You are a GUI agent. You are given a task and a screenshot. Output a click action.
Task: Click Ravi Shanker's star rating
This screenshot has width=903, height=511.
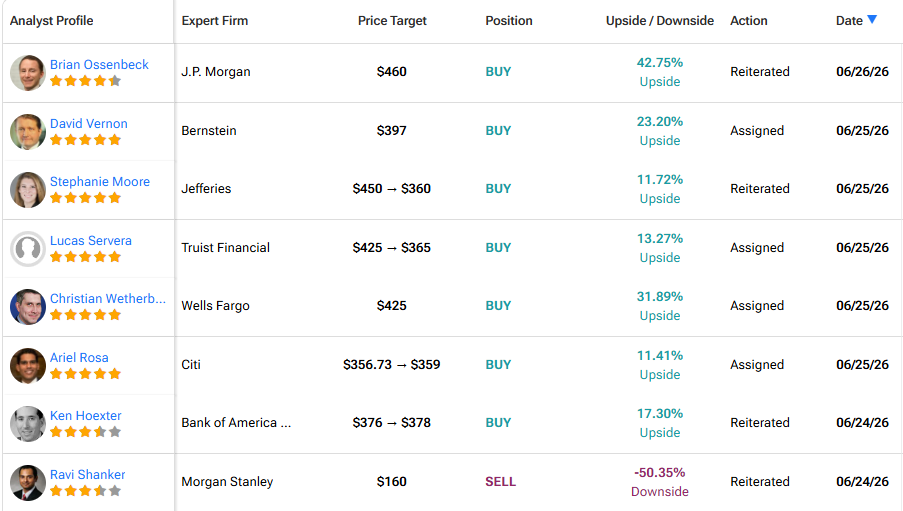(85, 491)
